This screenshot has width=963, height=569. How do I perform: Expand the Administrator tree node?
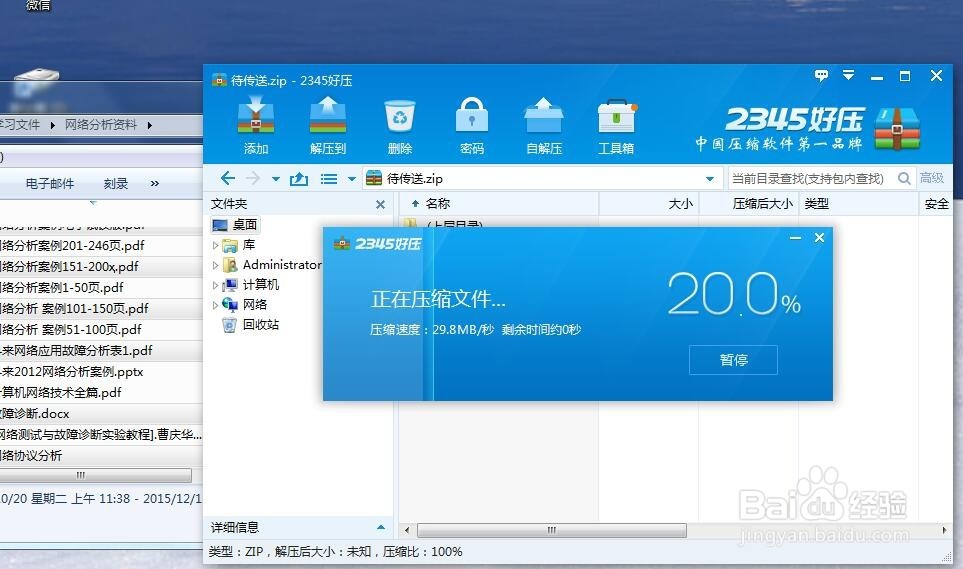coord(216,265)
